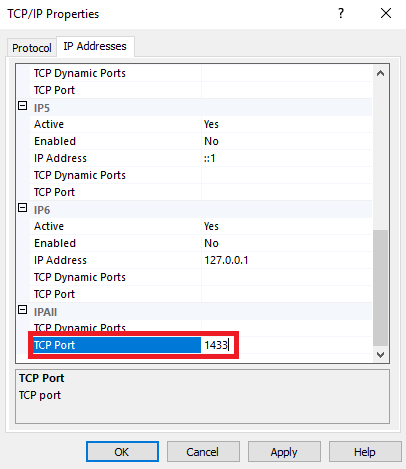Collapse the IP6 section
The height and width of the screenshot is (469, 406).
pos(22,208)
